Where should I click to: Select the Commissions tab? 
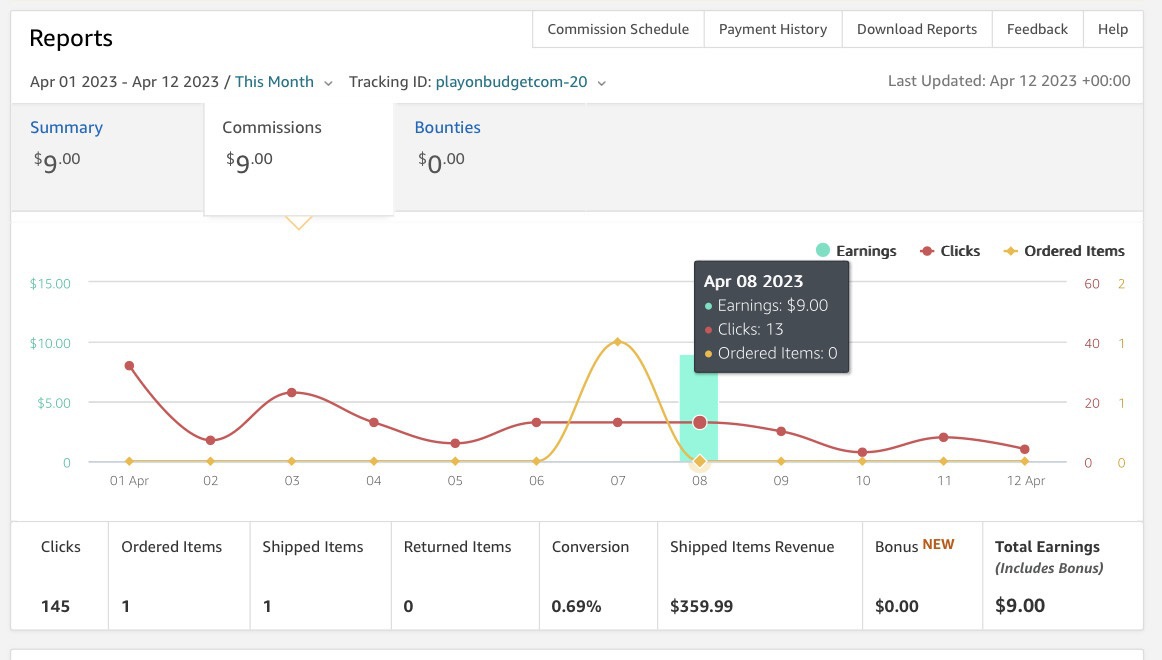coord(299,159)
